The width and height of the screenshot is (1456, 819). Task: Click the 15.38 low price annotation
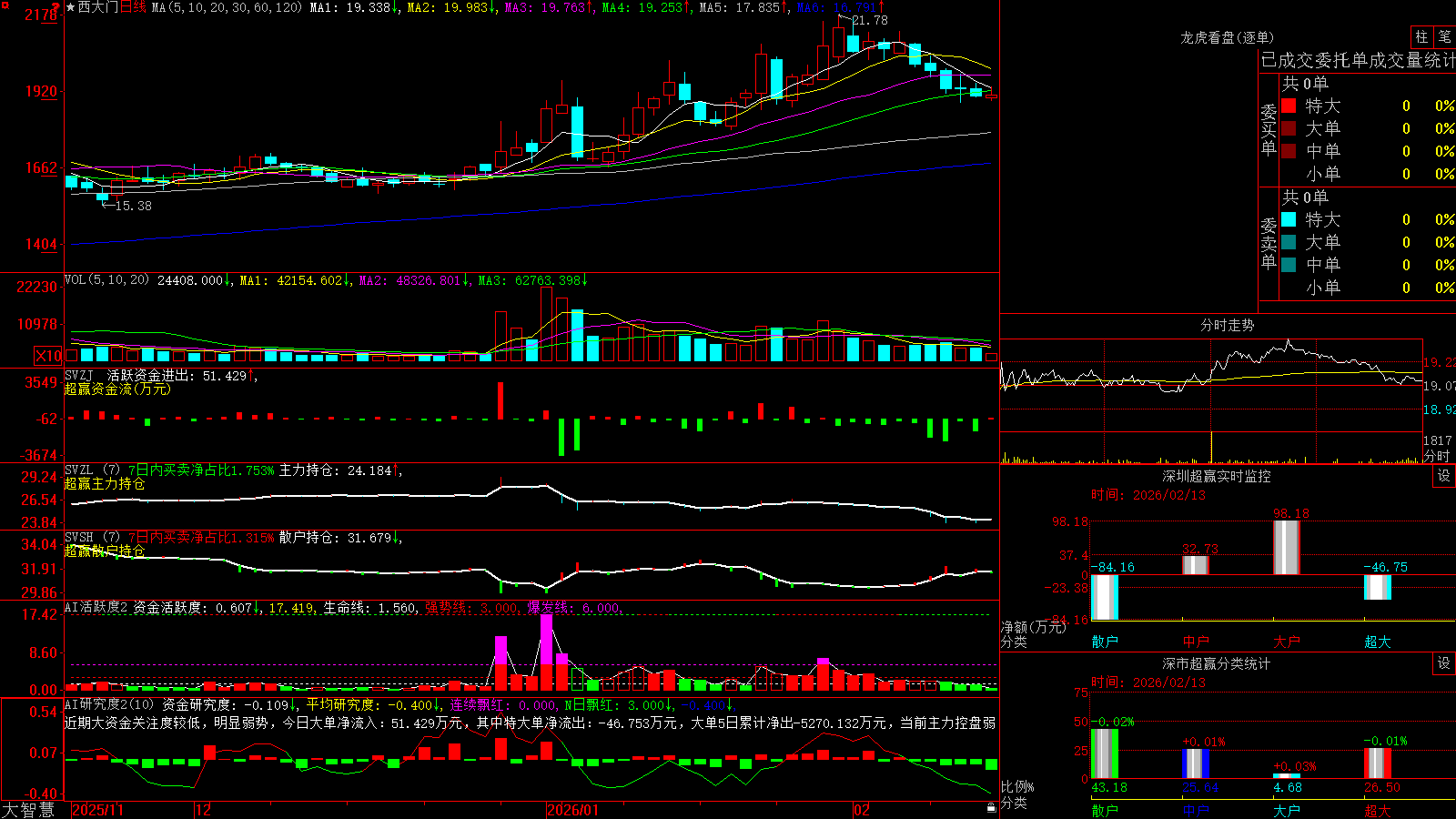(x=134, y=206)
